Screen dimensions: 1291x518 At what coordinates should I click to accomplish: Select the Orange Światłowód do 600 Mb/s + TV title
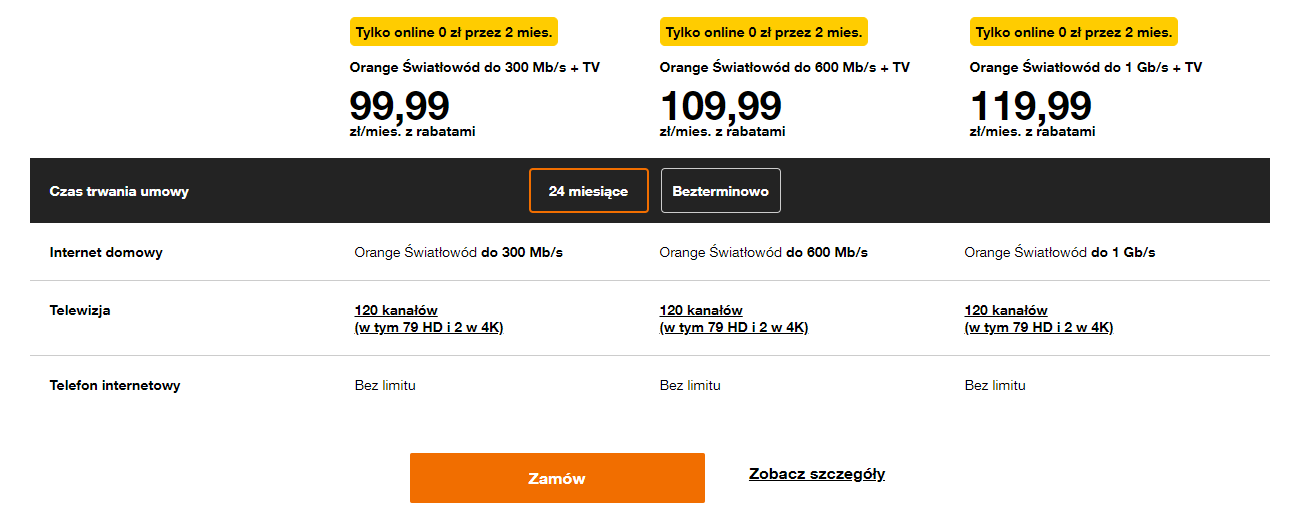click(x=785, y=68)
